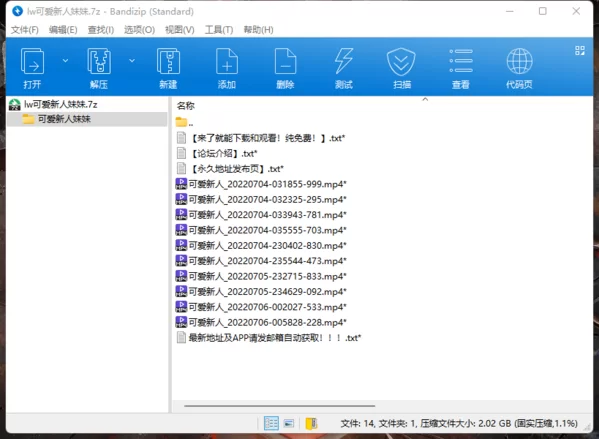Open the 工具(T) menu
599x439 pixels.
point(219,29)
